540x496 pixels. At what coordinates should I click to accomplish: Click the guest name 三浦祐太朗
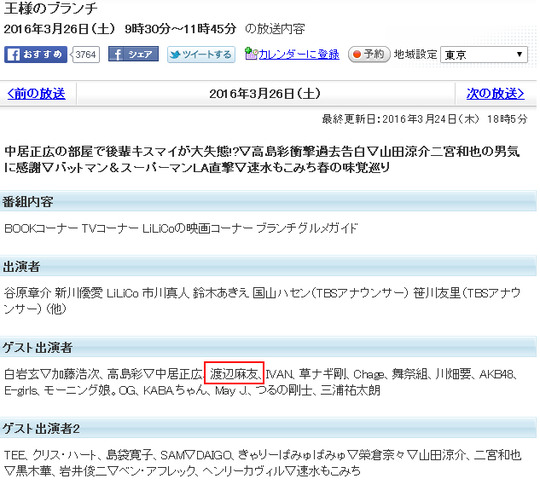[350, 390]
